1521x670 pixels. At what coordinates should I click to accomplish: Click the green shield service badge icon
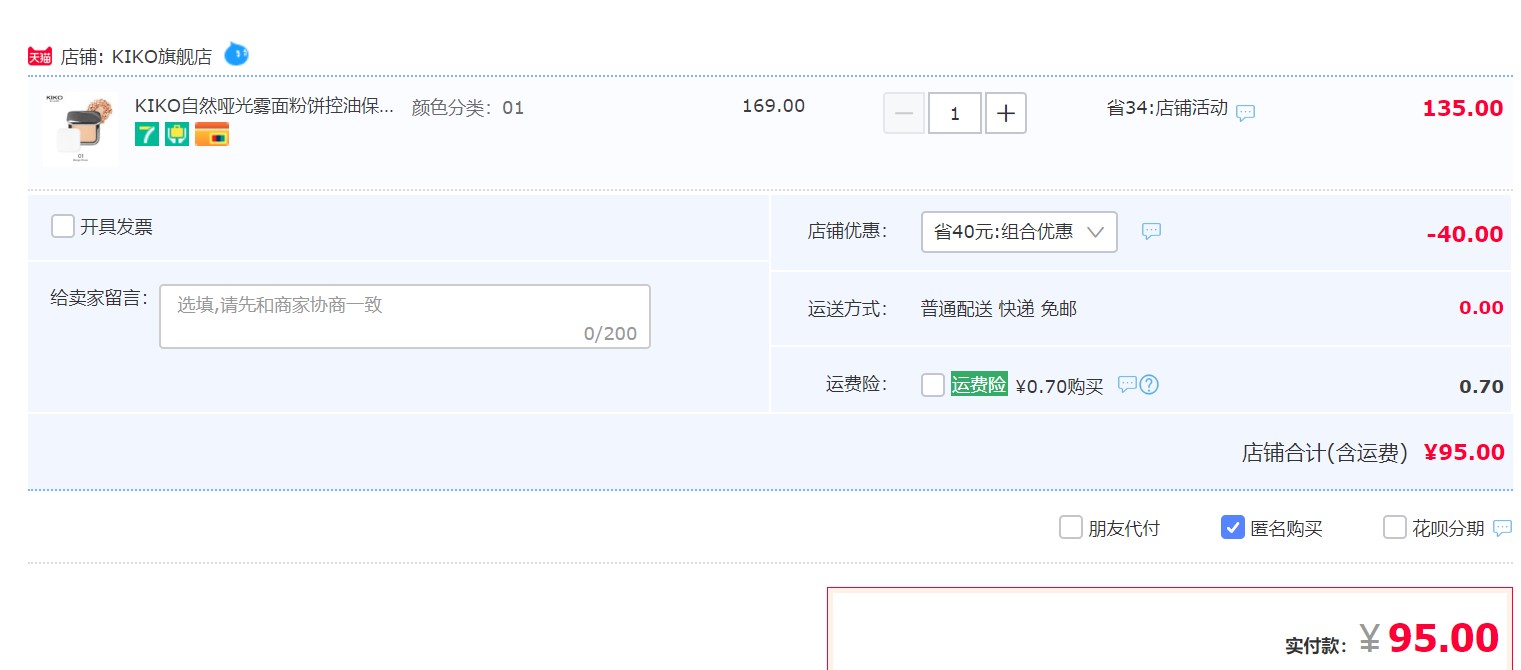177,134
